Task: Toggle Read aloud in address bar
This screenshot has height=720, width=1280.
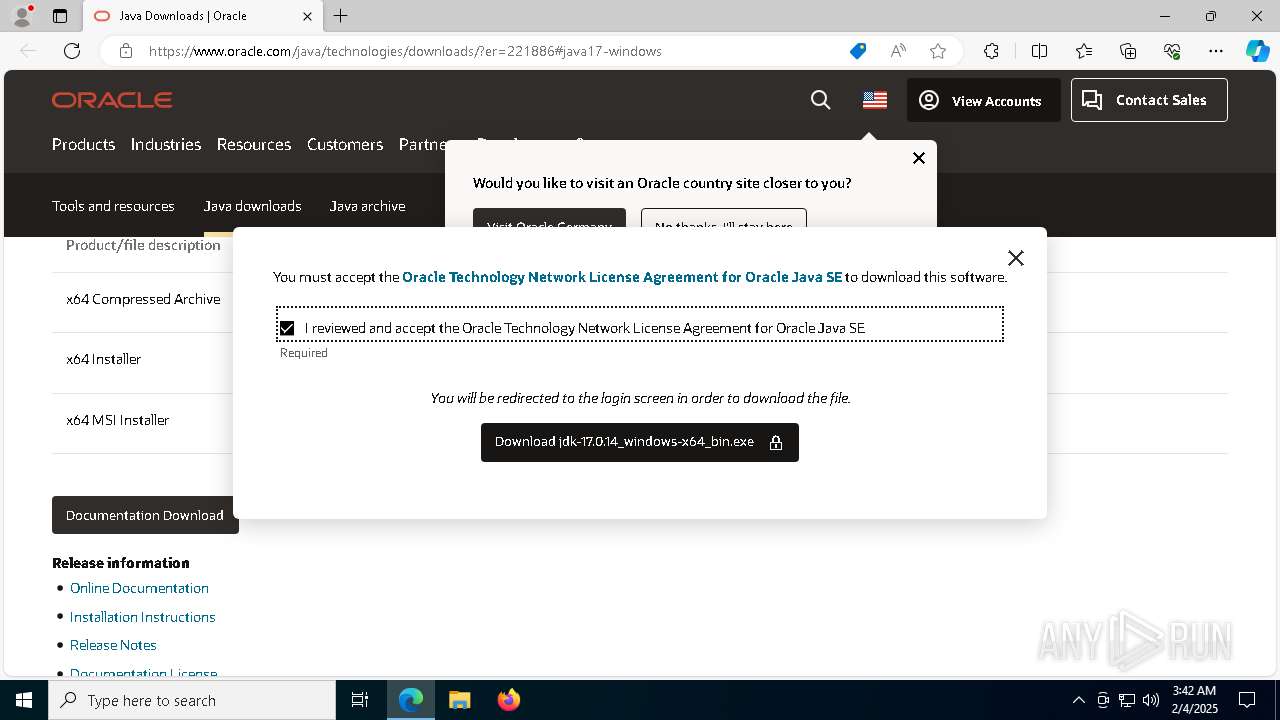Action: point(898,51)
